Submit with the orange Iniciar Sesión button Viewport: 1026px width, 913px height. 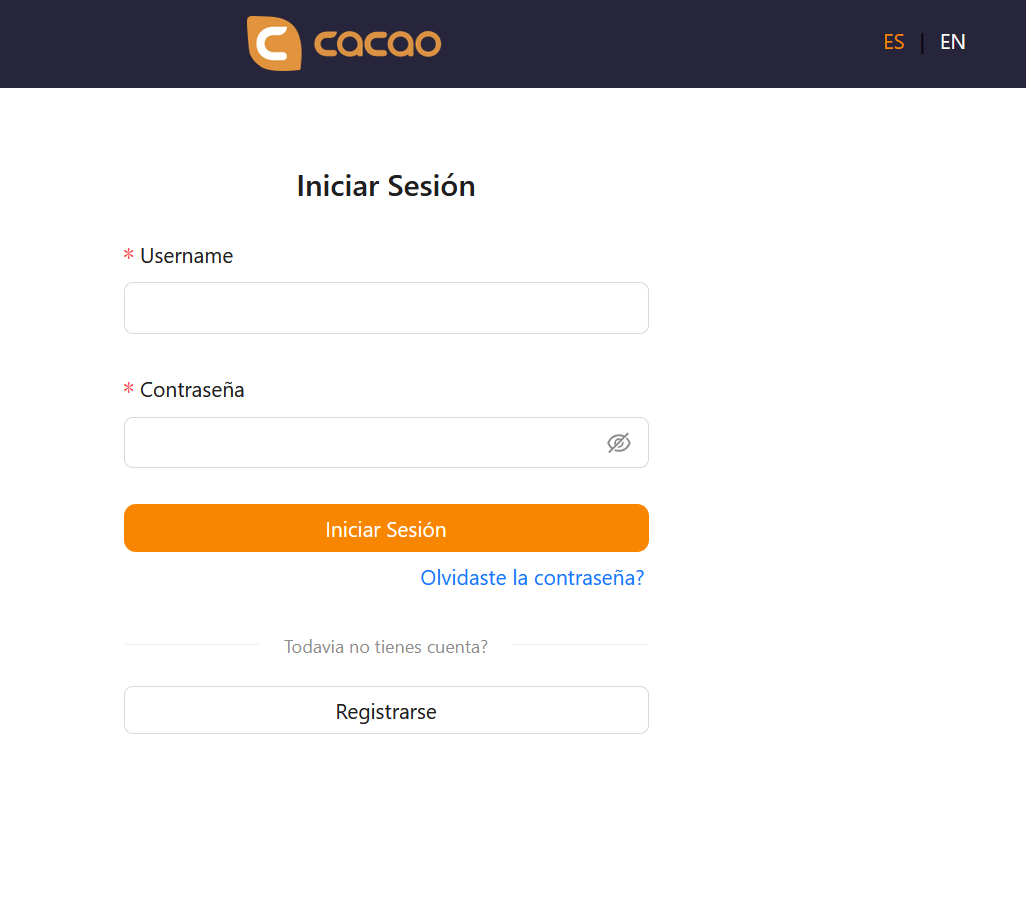386,528
